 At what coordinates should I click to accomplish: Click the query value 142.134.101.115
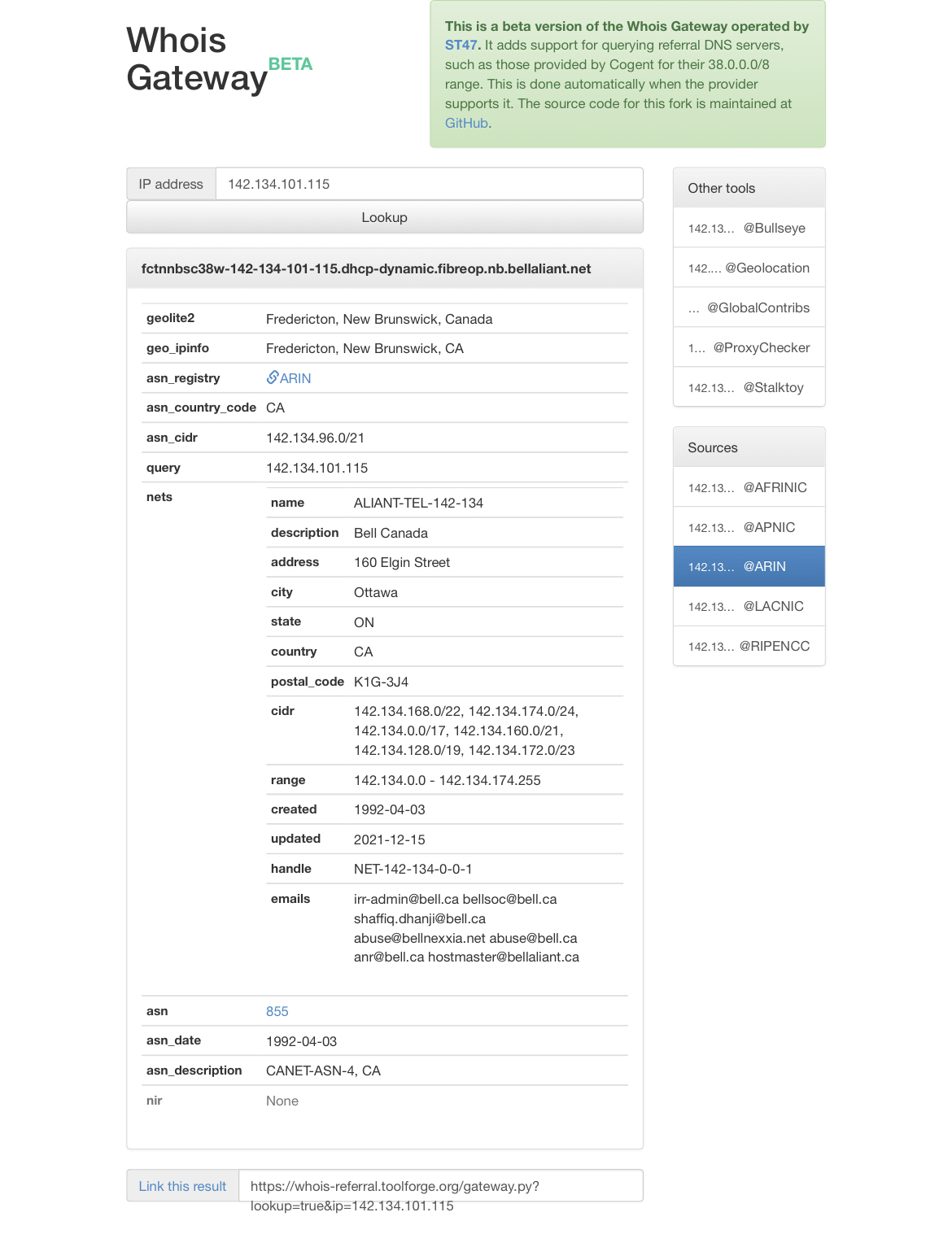317,468
